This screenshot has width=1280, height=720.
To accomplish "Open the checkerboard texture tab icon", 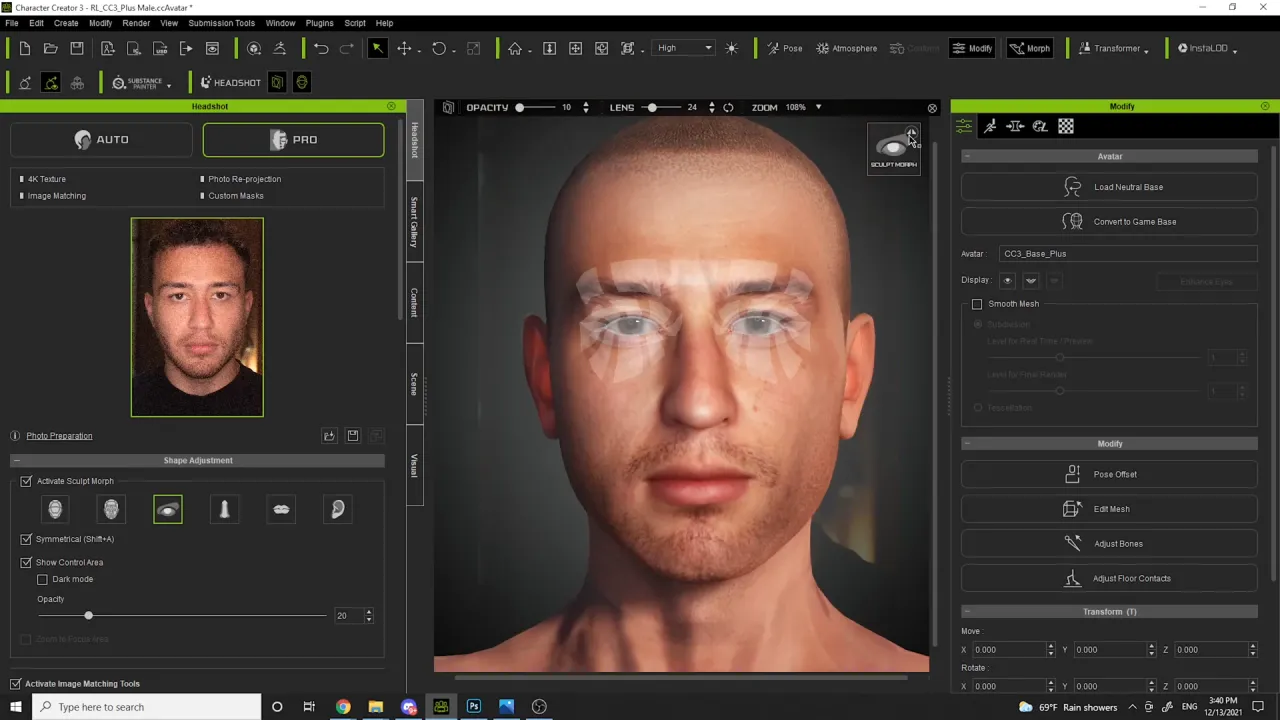I will pyautogui.click(x=1066, y=126).
